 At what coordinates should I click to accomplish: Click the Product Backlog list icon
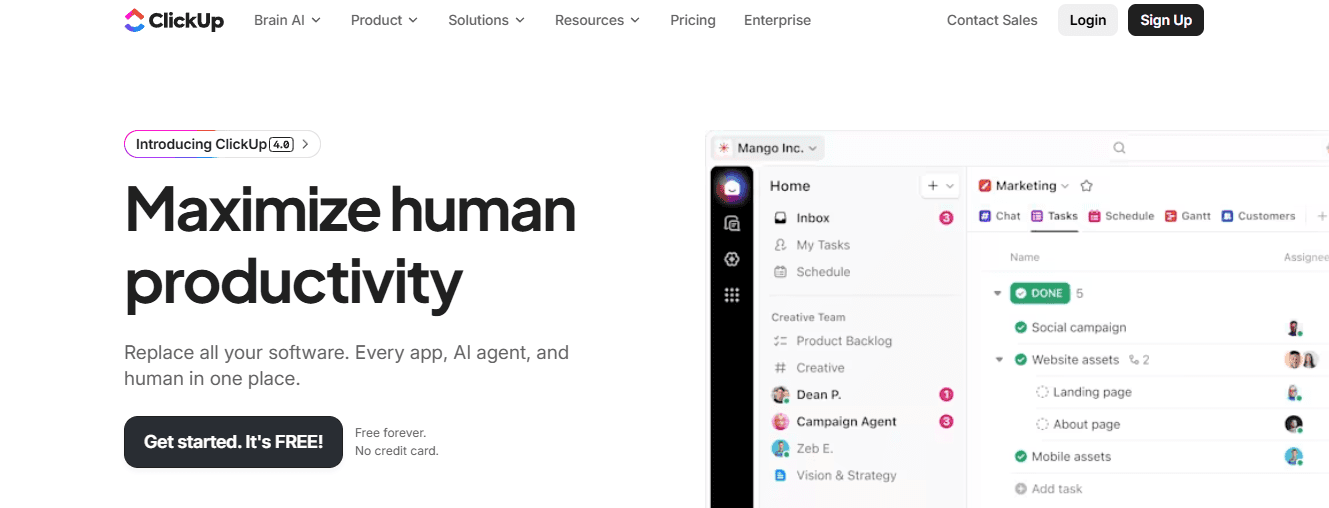coord(781,341)
